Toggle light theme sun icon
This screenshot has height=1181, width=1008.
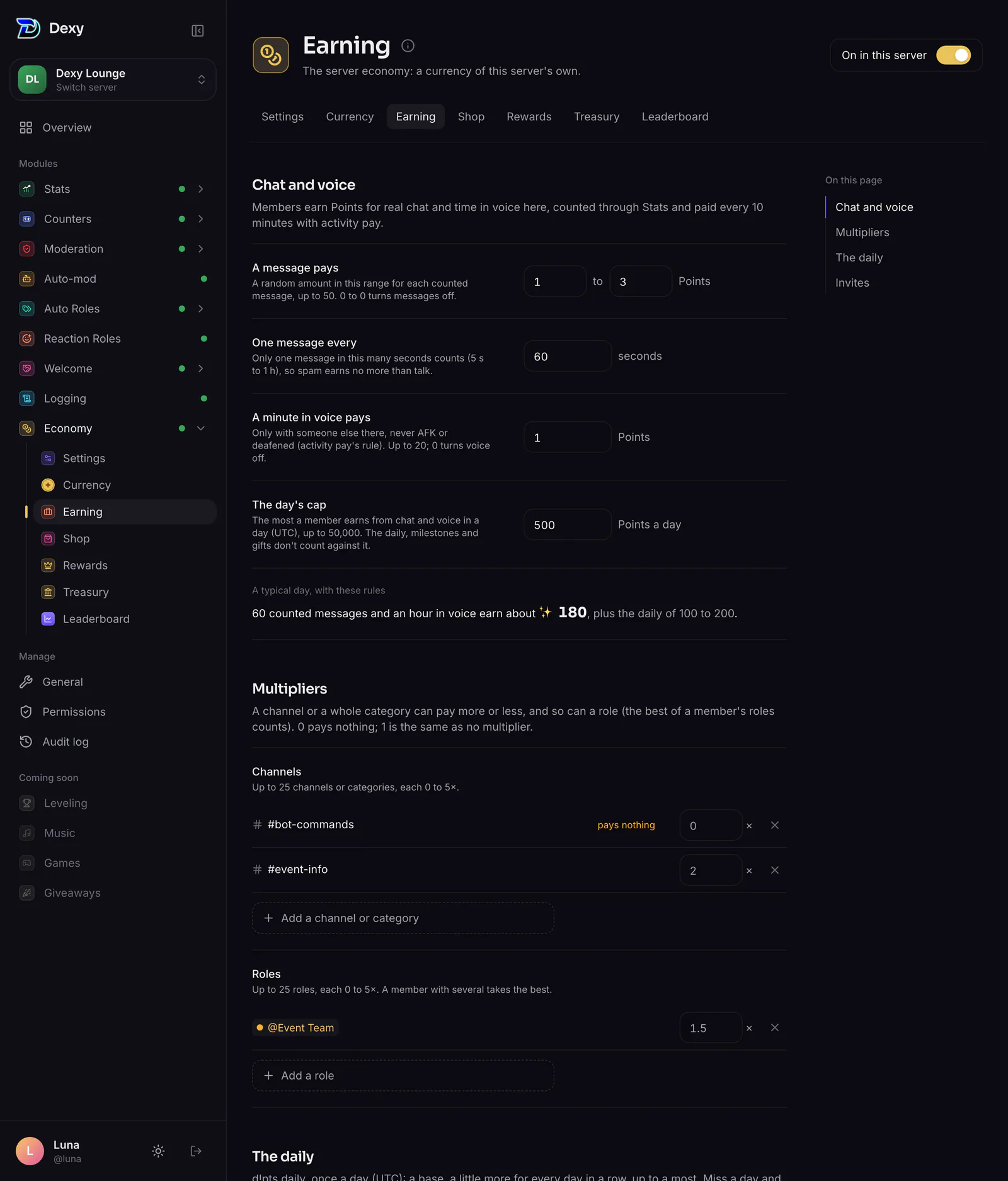click(158, 1151)
